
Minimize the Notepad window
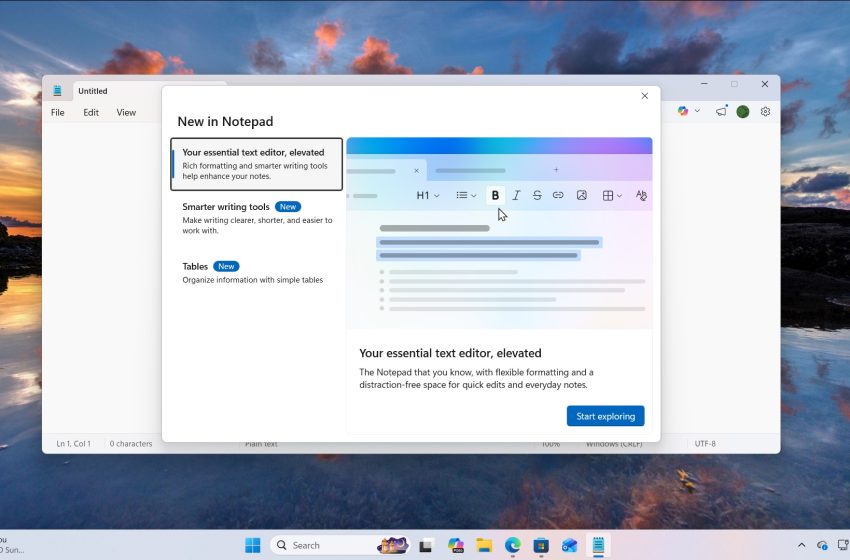pos(704,84)
